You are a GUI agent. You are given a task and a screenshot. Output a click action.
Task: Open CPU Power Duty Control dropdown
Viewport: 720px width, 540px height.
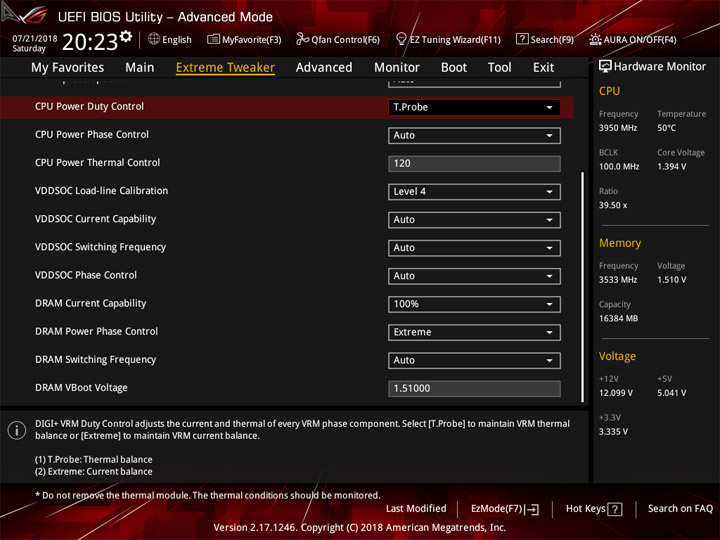[474, 107]
